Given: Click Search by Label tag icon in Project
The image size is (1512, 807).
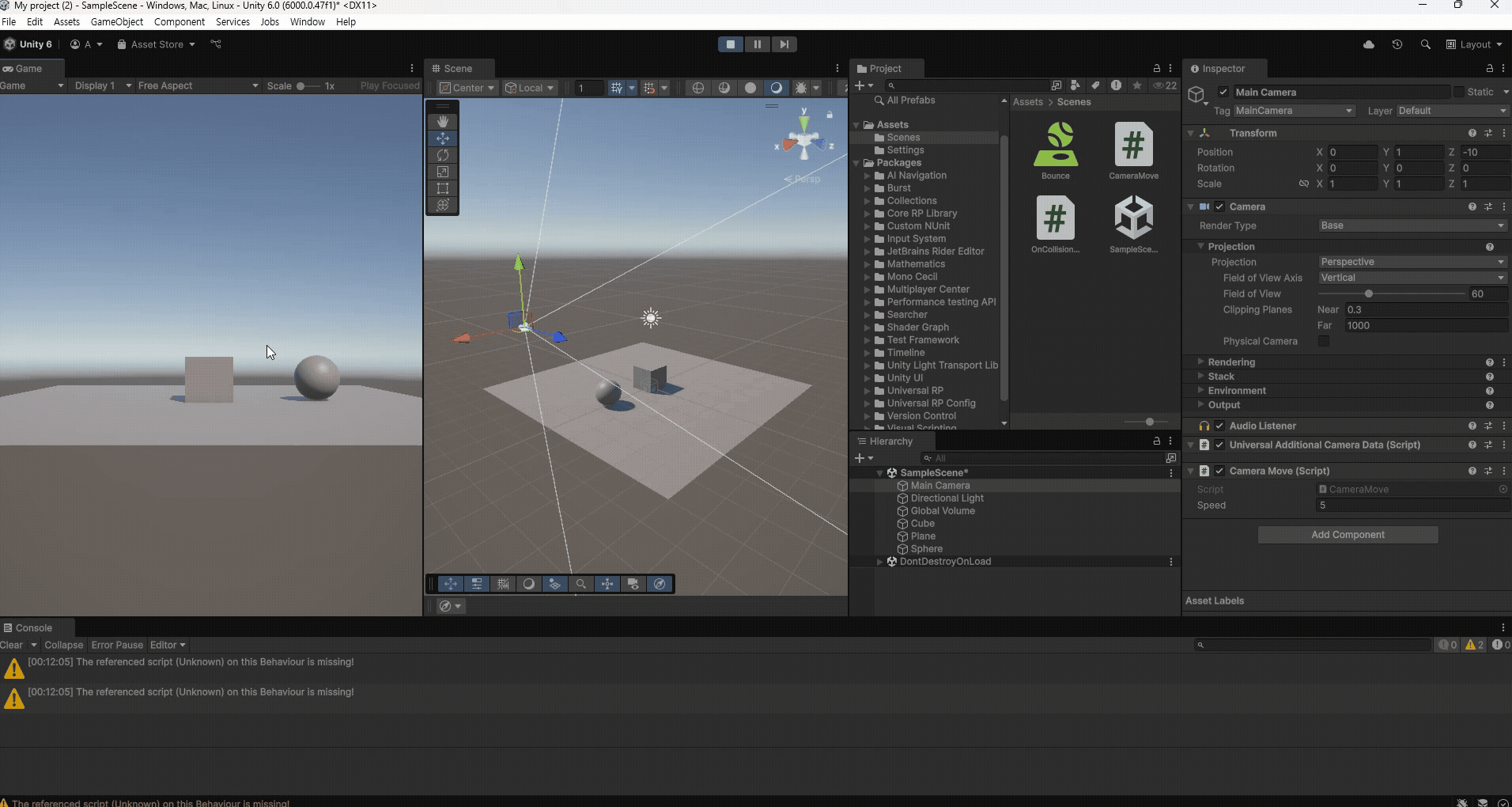Looking at the screenshot, I should 1095,85.
